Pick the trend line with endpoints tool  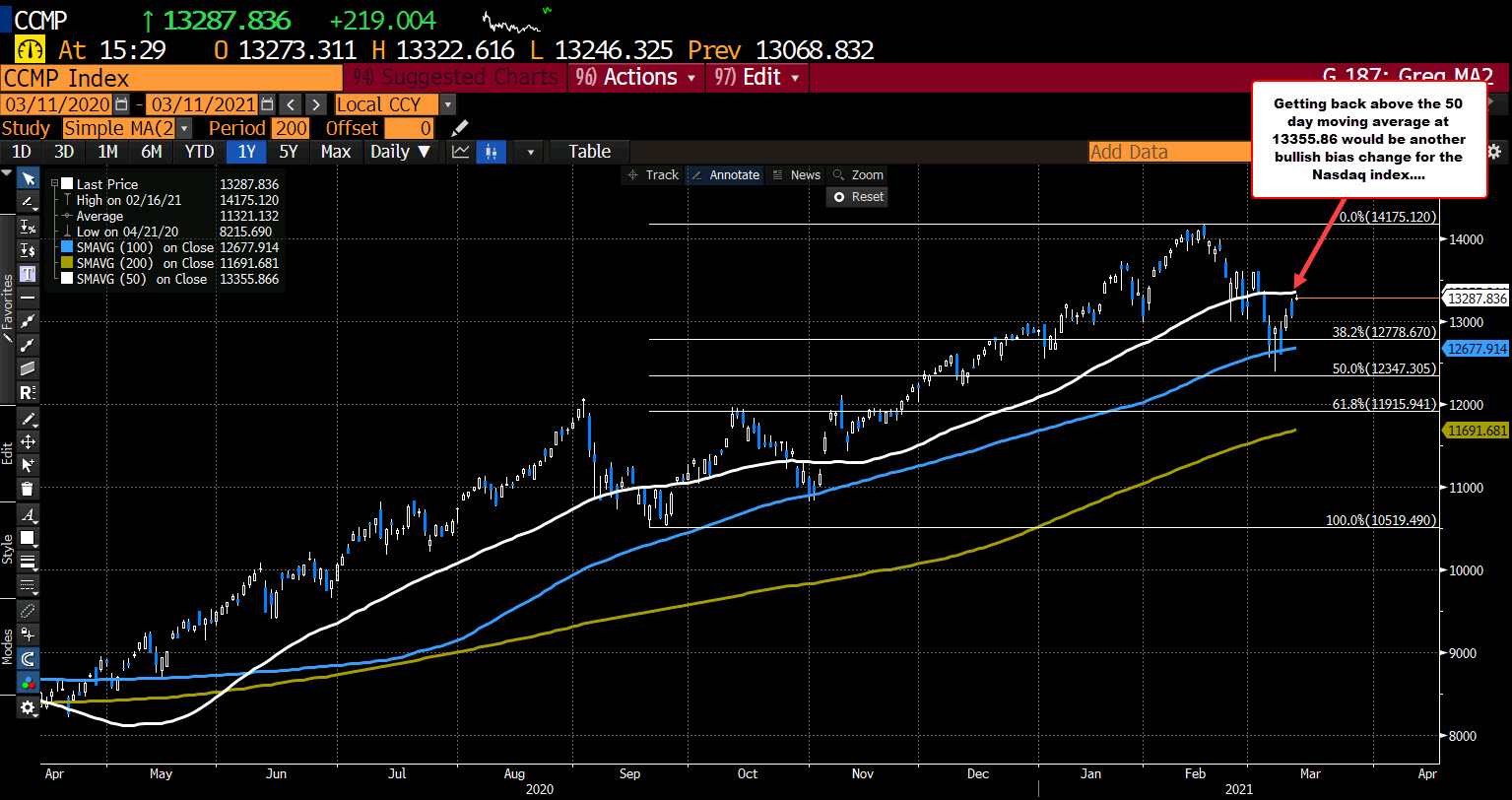[29, 322]
